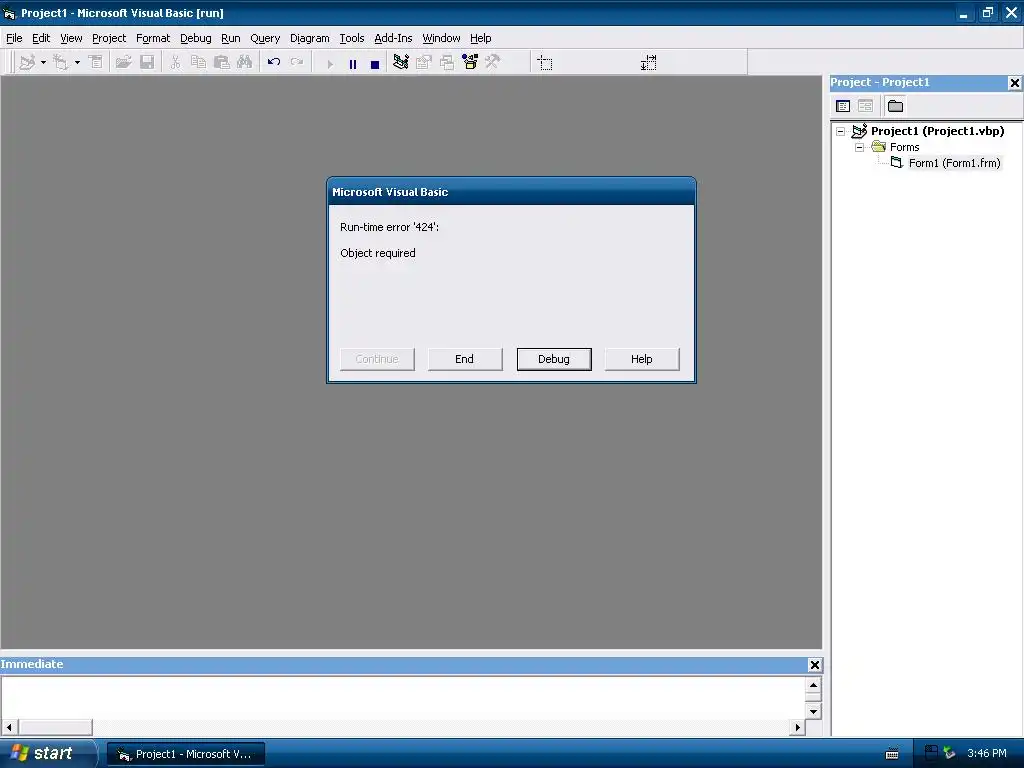Select the Forms folder in project tree
The height and width of the screenshot is (768, 1024).
[904, 148]
